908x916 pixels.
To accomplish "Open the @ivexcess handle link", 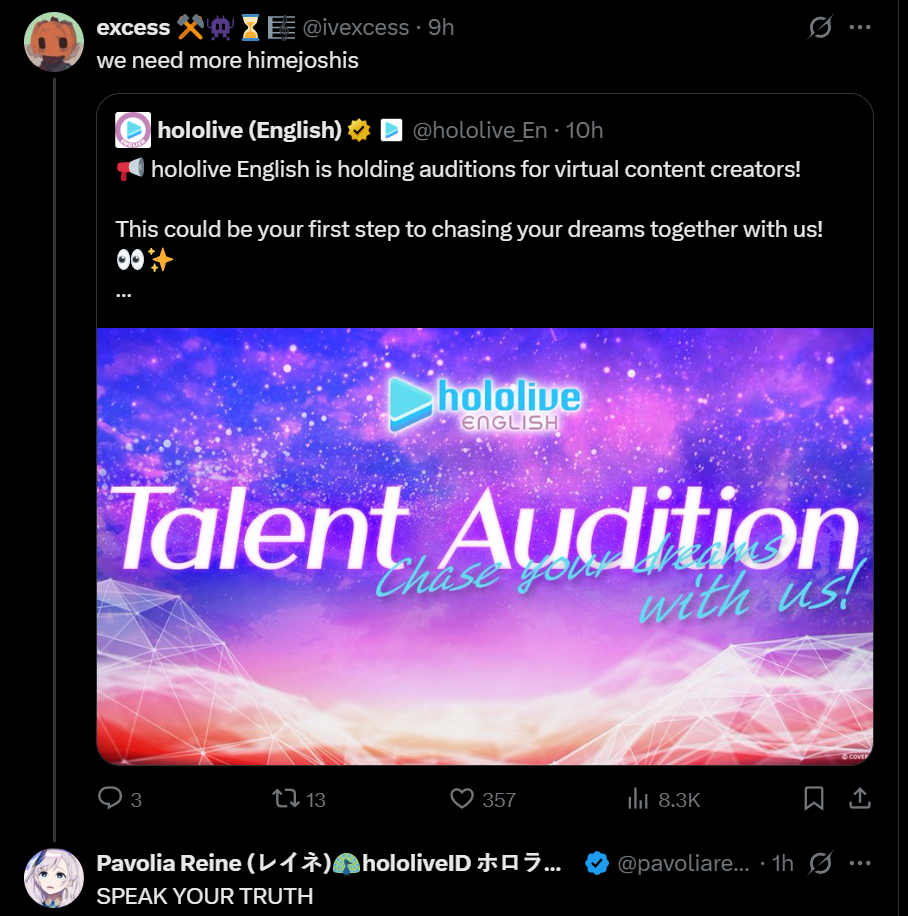I will pyautogui.click(x=355, y=28).
